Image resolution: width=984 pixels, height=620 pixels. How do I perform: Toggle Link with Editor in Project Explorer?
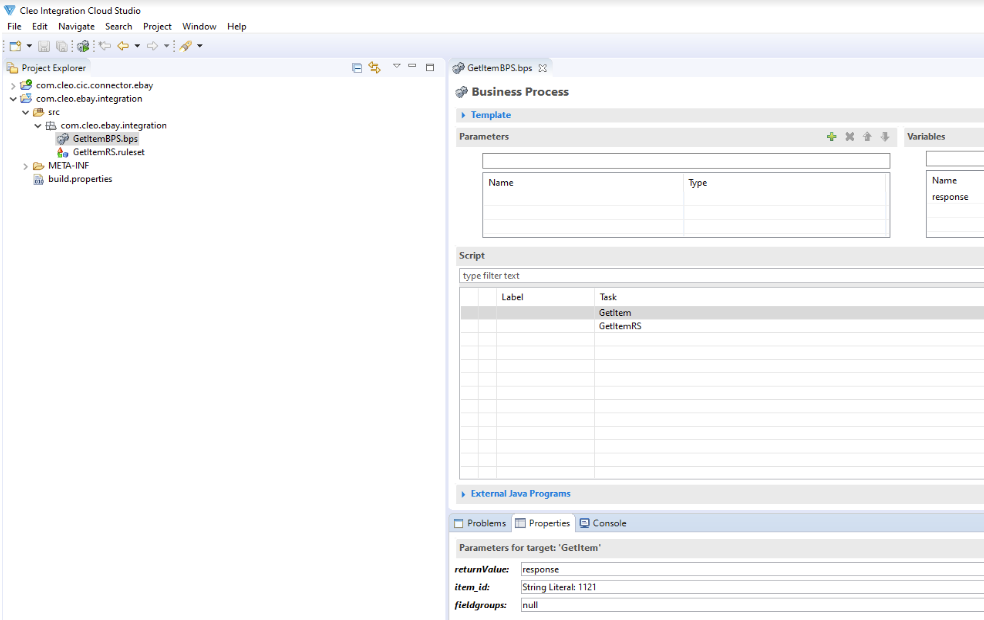pyautogui.click(x=375, y=68)
